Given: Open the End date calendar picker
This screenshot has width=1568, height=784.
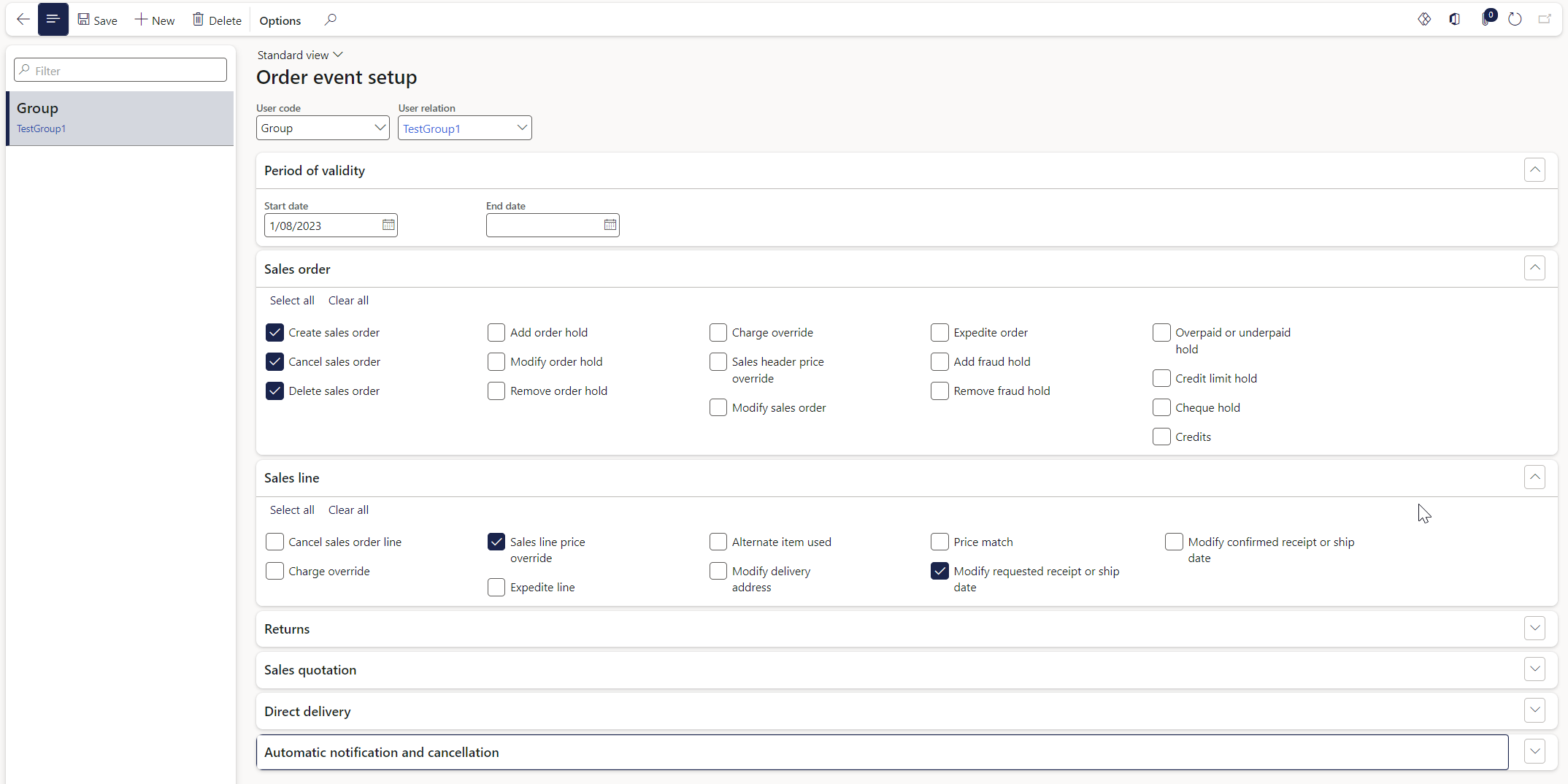Looking at the screenshot, I should point(610,225).
